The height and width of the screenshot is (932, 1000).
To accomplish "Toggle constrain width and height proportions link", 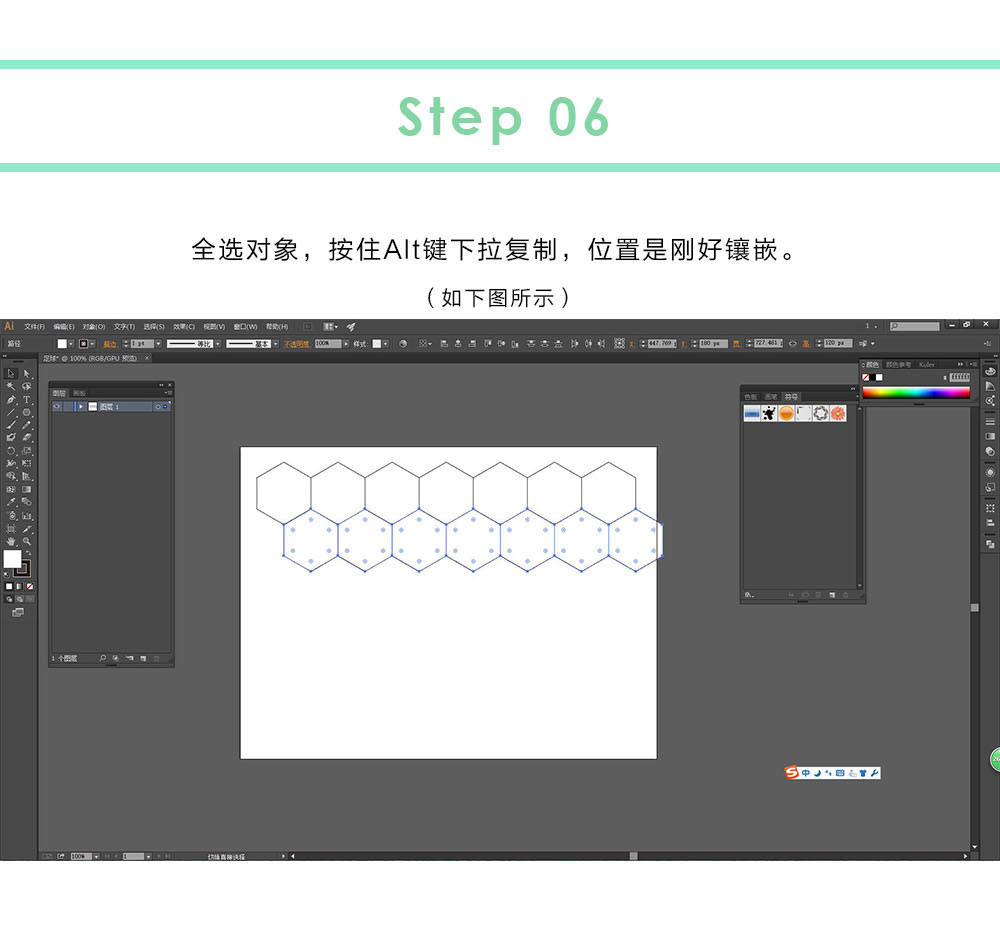I will click(792, 343).
